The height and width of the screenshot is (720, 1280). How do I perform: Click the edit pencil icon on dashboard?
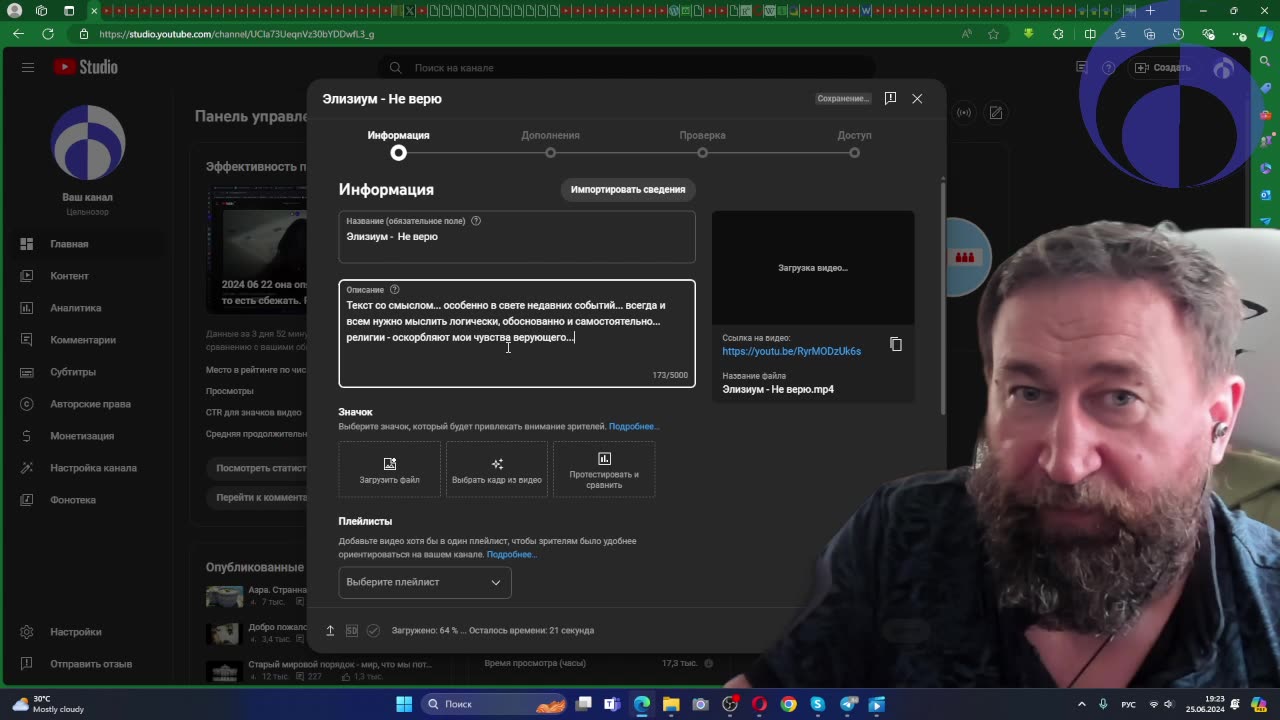coord(996,113)
